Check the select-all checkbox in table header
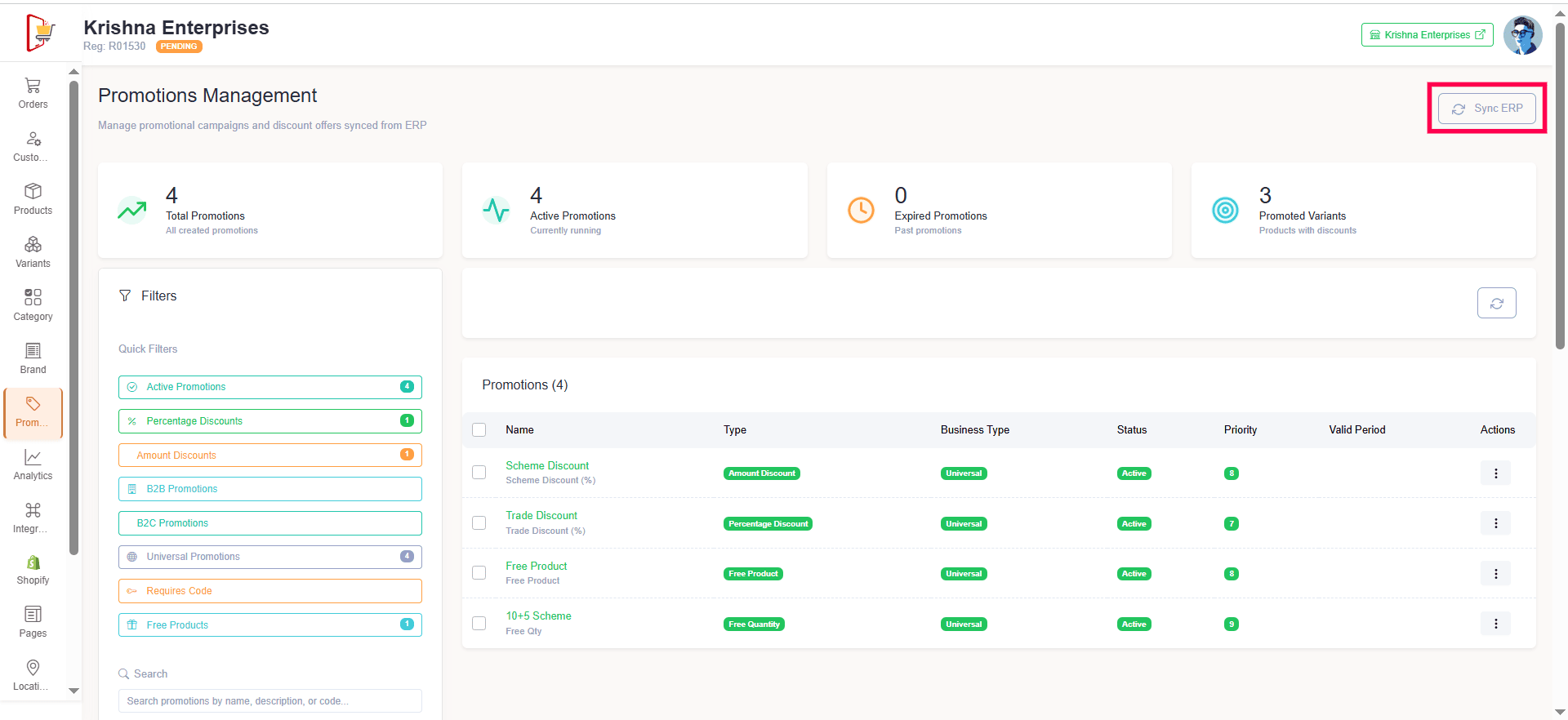Image resolution: width=1568 pixels, height=720 pixels. 479,430
